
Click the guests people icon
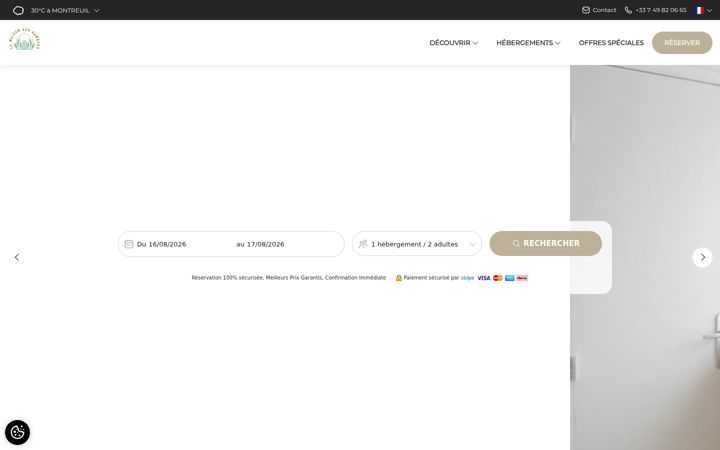click(x=363, y=244)
